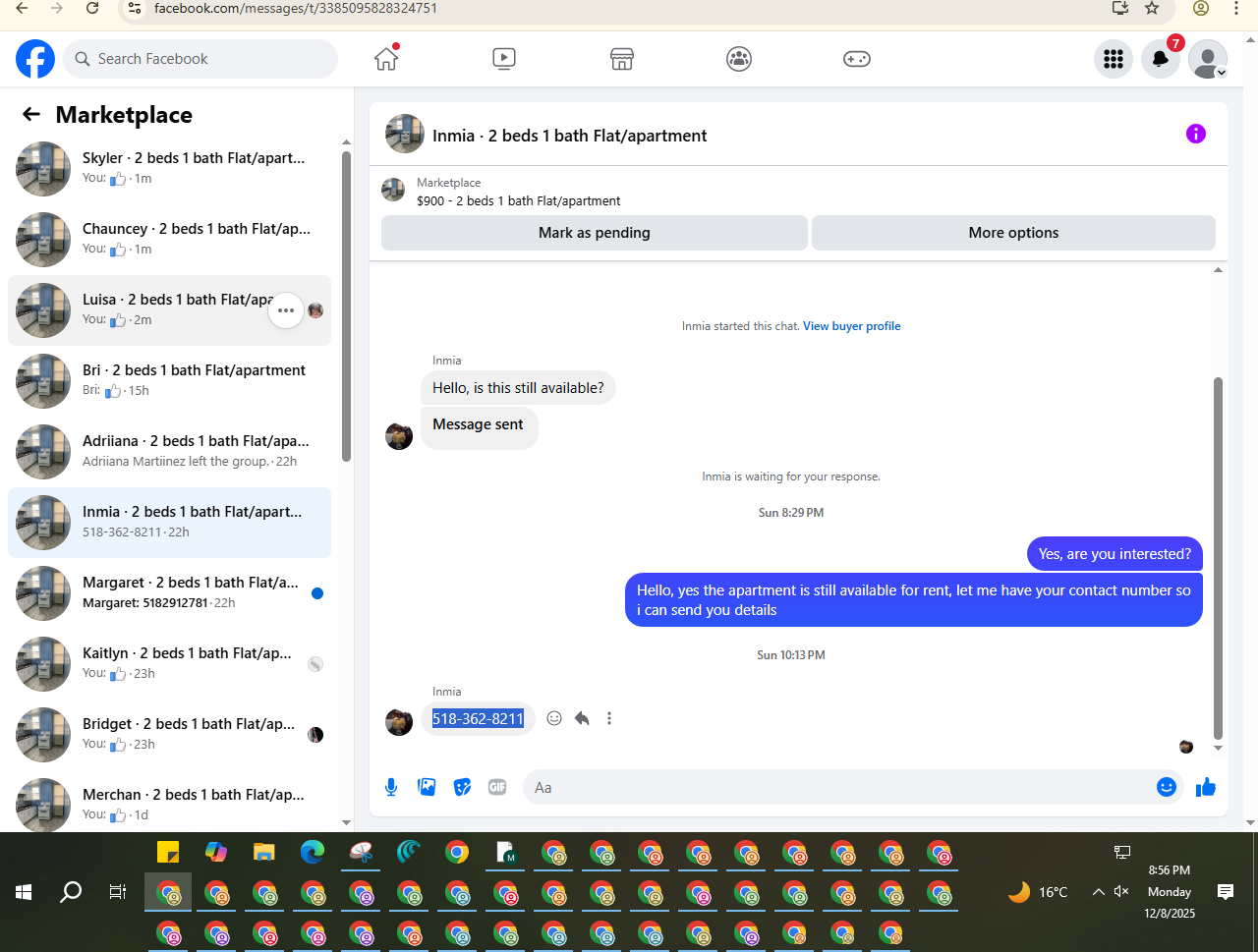Click "Hello, is this still available?" message

point(518,388)
